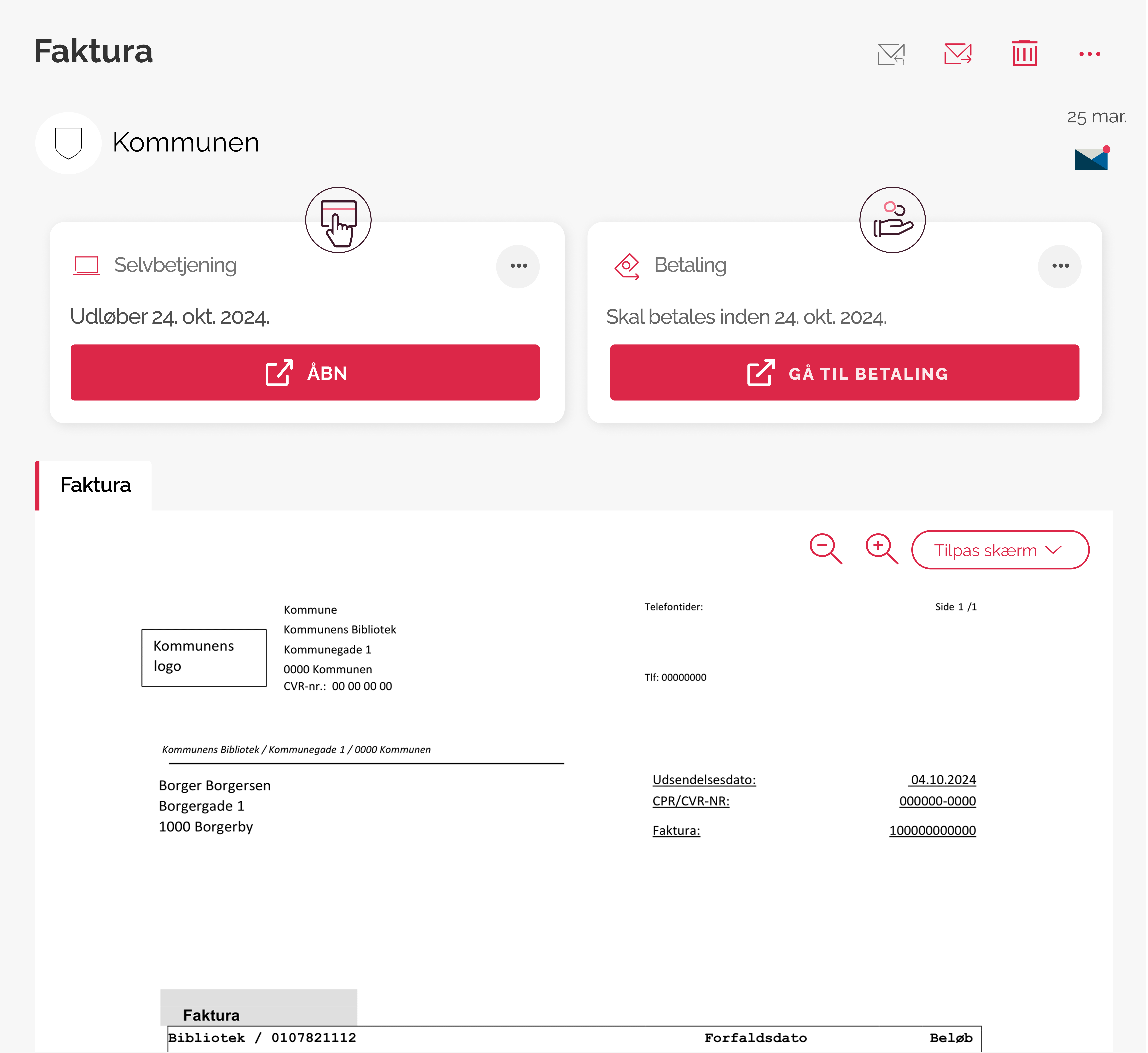Delete message with trash icon
Viewport: 1148px width, 1053px height.
1024,54
